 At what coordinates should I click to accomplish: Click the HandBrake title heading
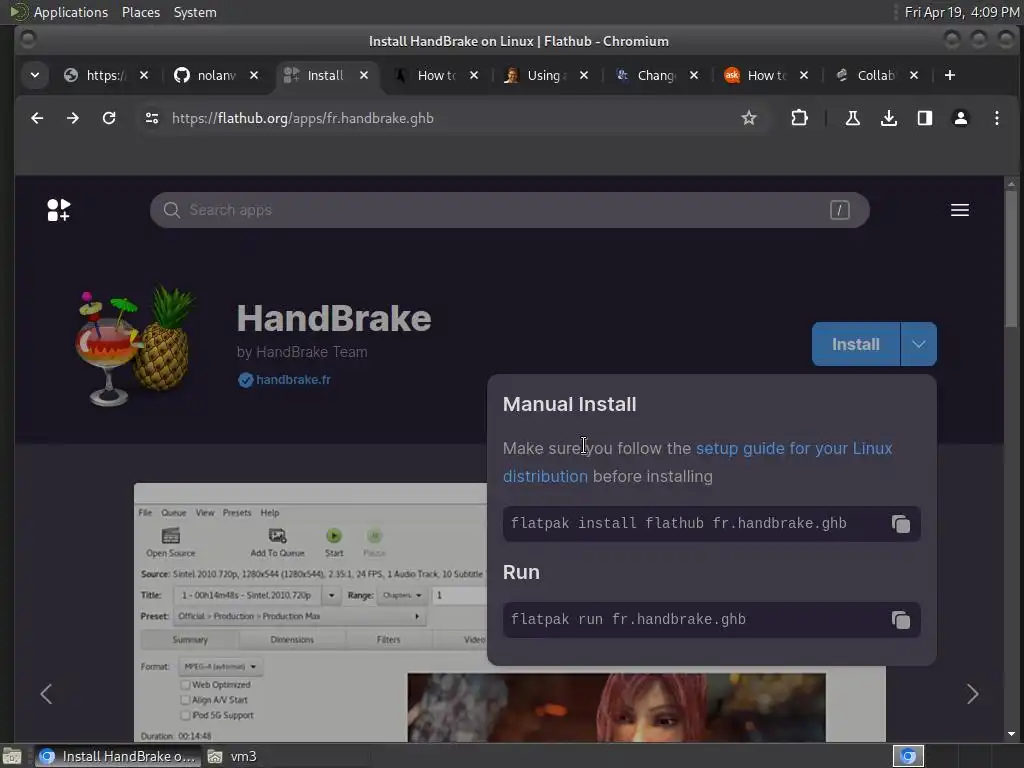(334, 319)
